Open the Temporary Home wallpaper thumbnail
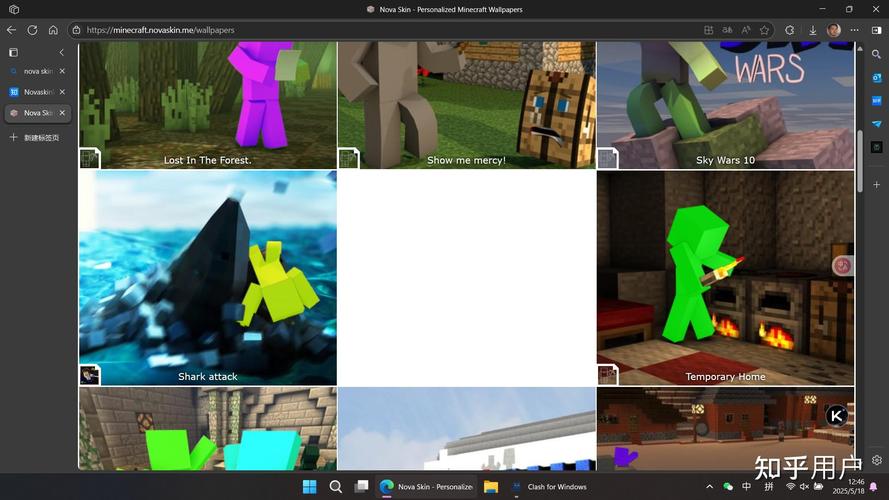This screenshot has width=889, height=500. [725, 278]
